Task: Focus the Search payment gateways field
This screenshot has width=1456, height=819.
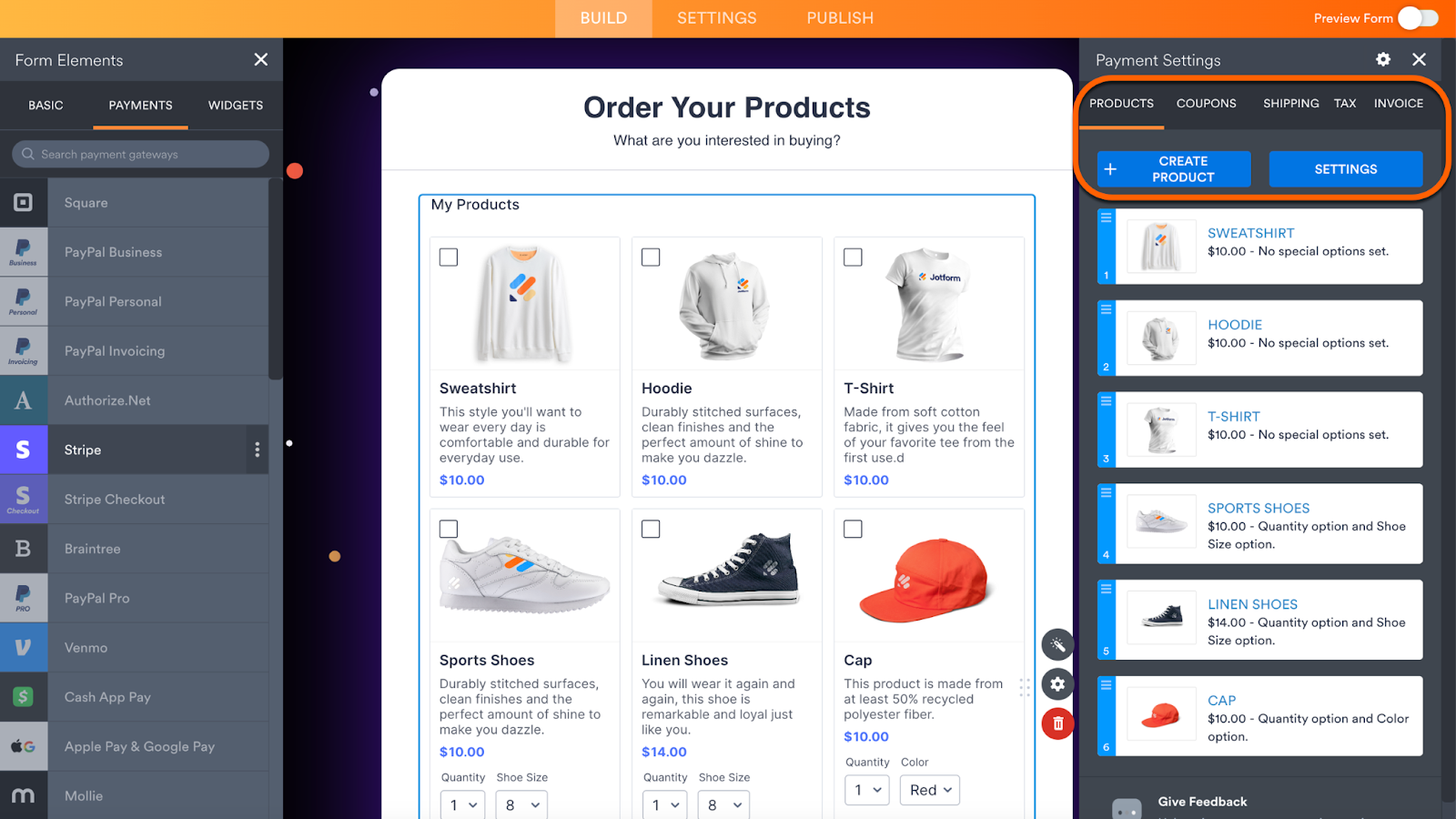Action: point(141,154)
